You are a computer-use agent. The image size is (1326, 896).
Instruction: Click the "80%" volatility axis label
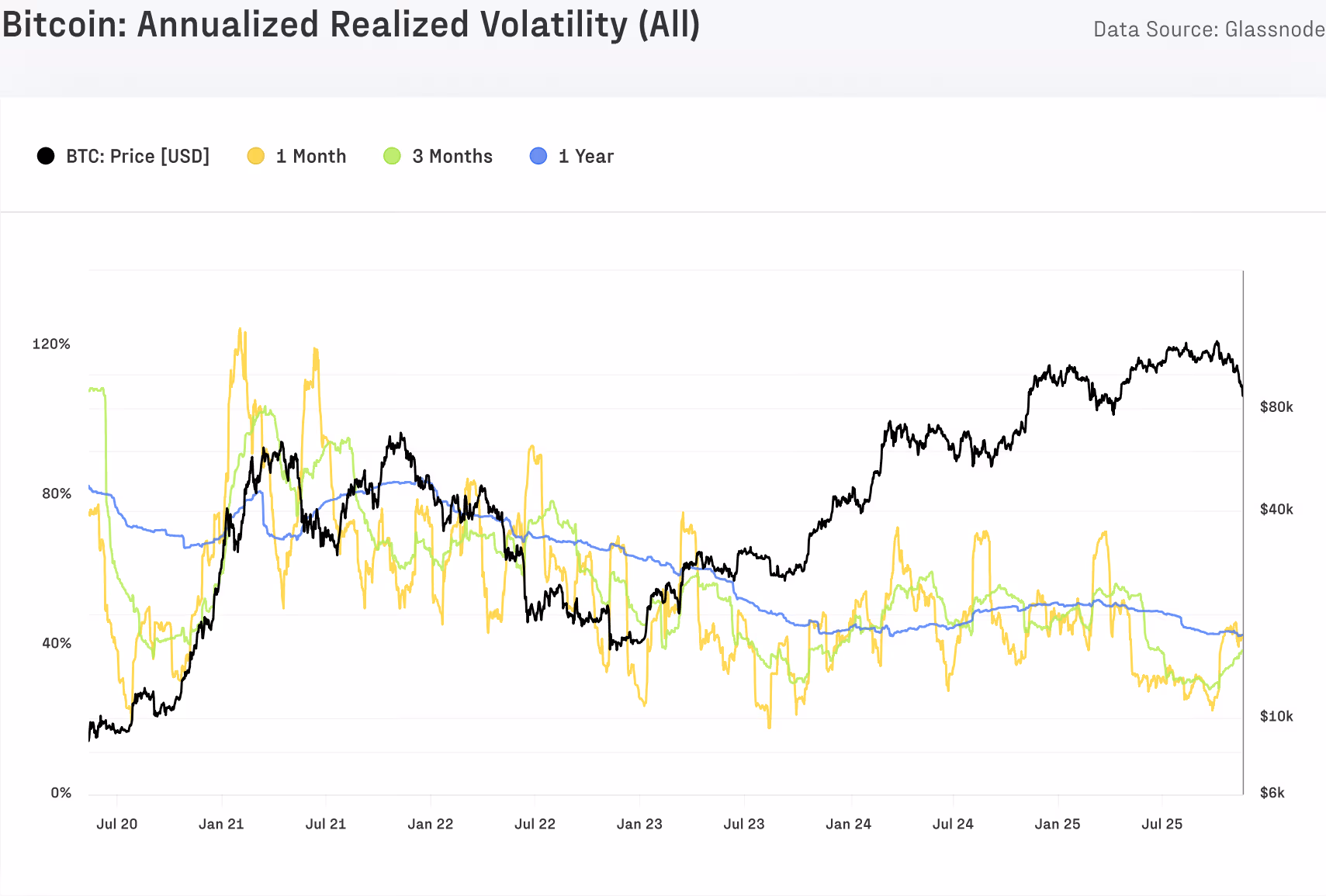pyautogui.click(x=57, y=493)
